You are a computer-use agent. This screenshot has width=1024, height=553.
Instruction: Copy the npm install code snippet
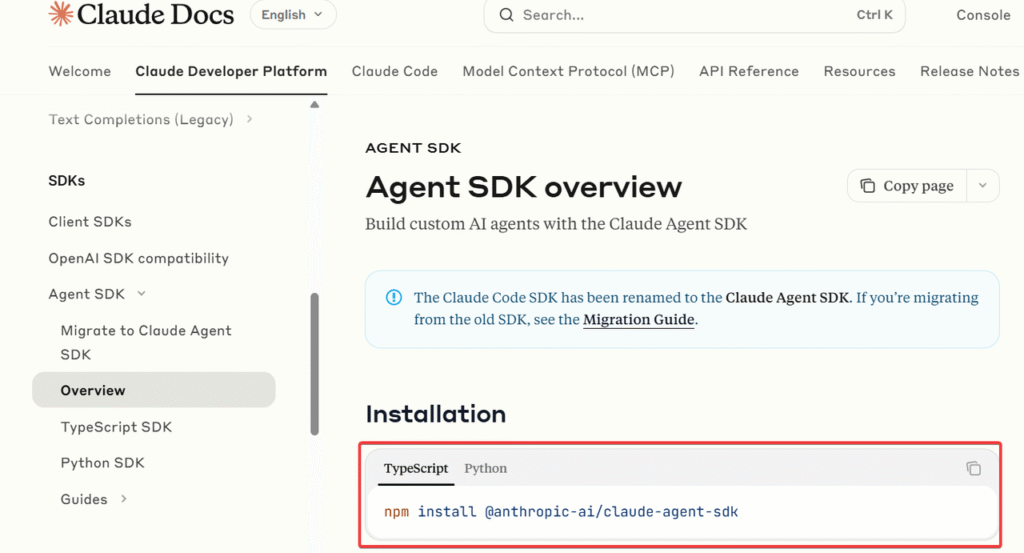click(973, 468)
